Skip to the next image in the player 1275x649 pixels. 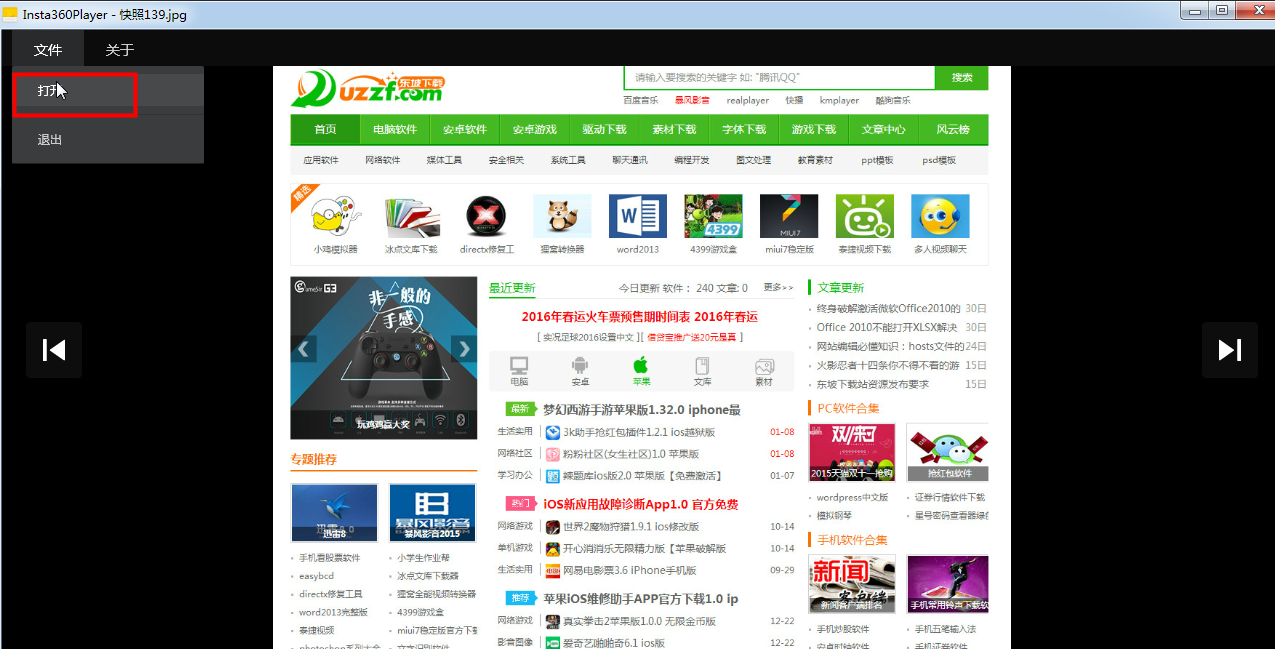click(1229, 349)
